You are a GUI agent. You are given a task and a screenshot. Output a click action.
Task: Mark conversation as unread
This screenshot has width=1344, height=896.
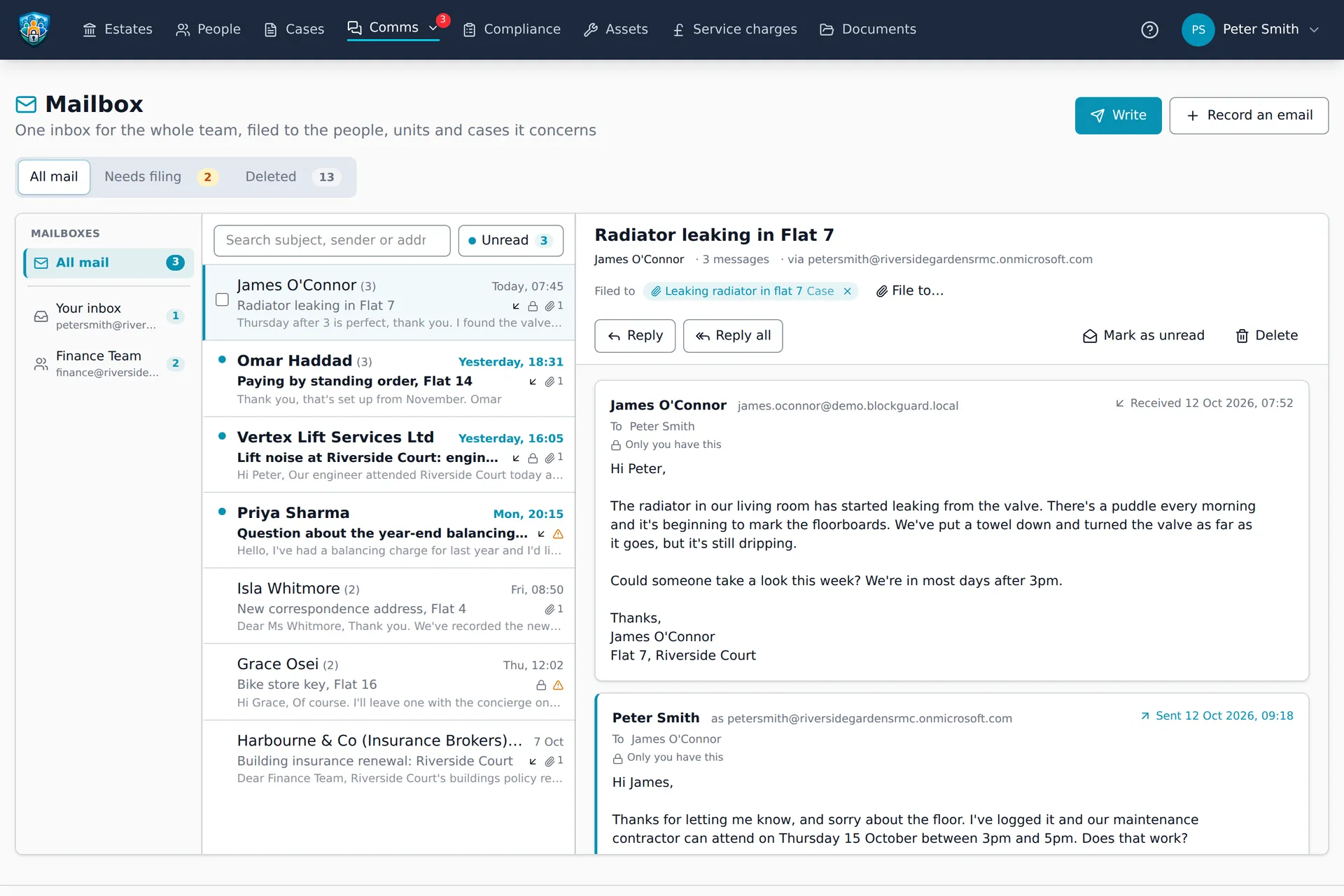(x=1143, y=336)
